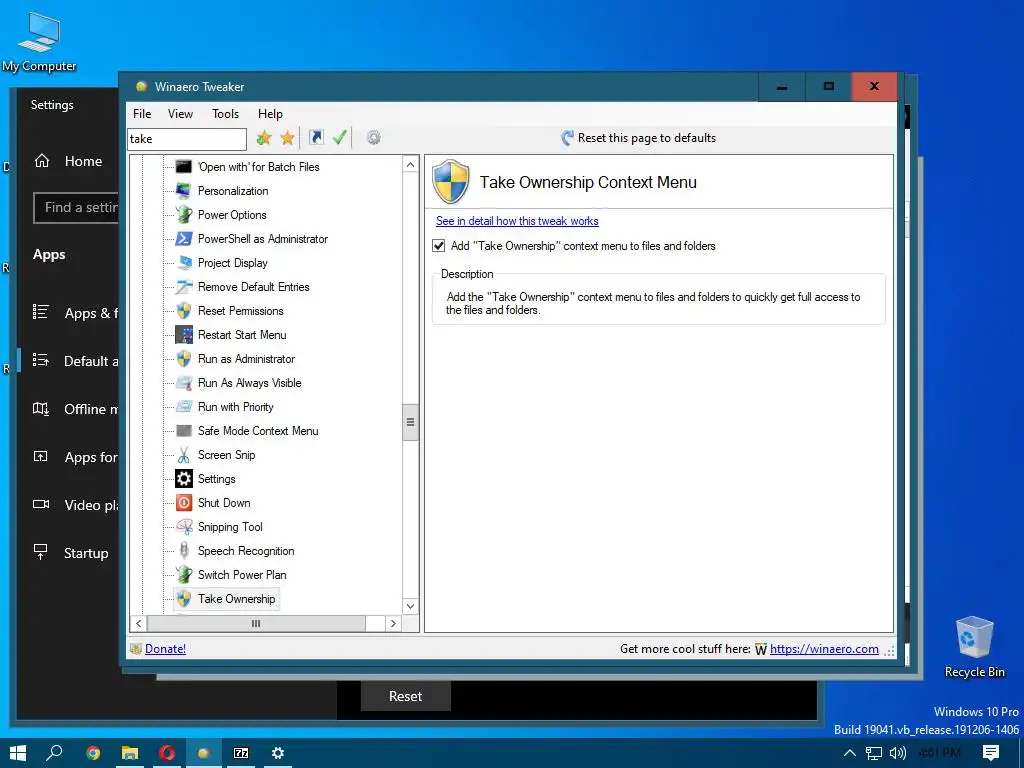The height and width of the screenshot is (768, 1024).
Task: Open Chrome from the taskbar
Action: point(93,753)
